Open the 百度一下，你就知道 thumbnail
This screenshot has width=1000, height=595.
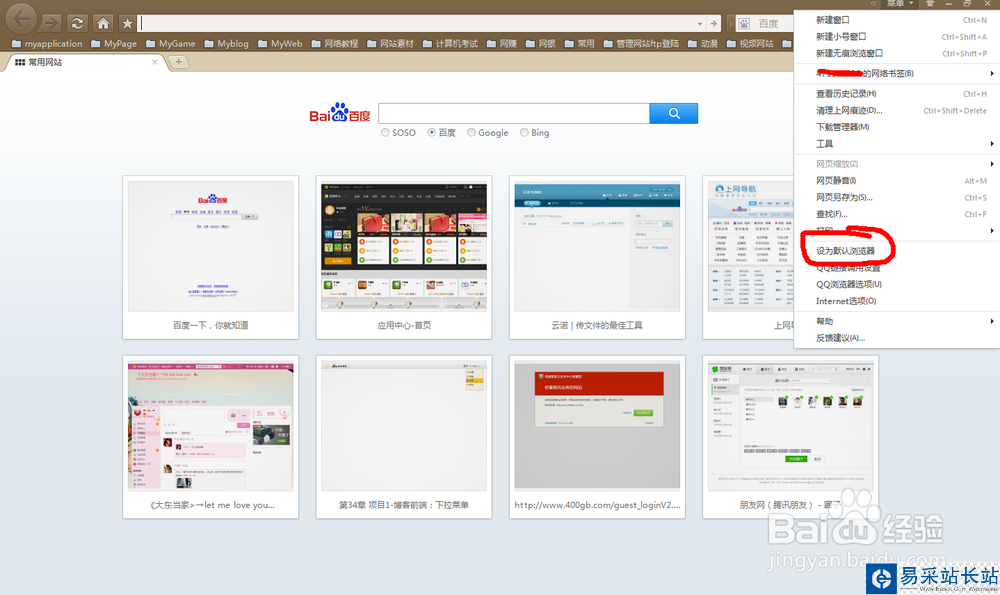210,258
